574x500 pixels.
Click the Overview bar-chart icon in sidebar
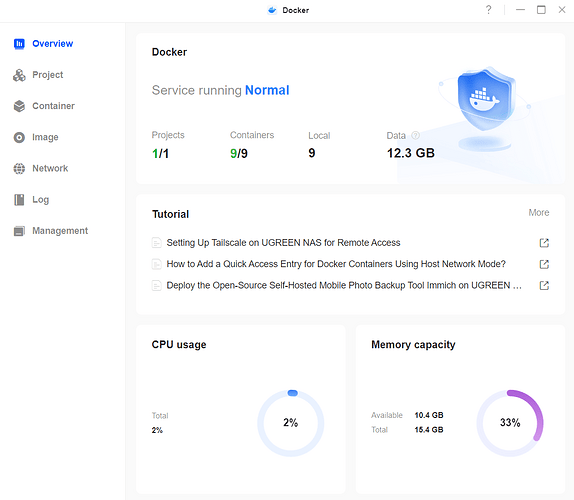click(19, 44)
